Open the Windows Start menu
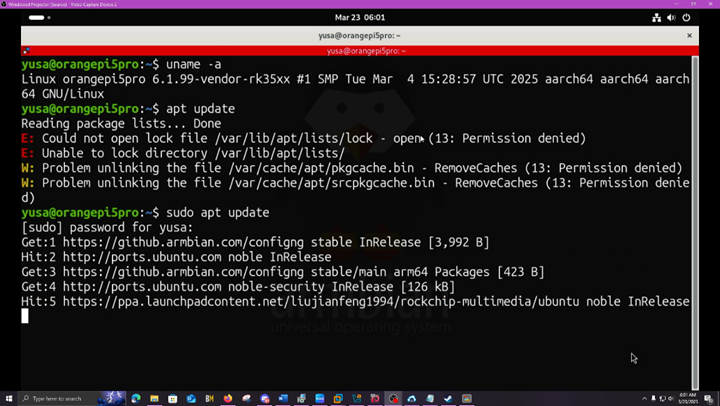Image resolution: width=720 pixels, height=406 pixels. point(8,398)
